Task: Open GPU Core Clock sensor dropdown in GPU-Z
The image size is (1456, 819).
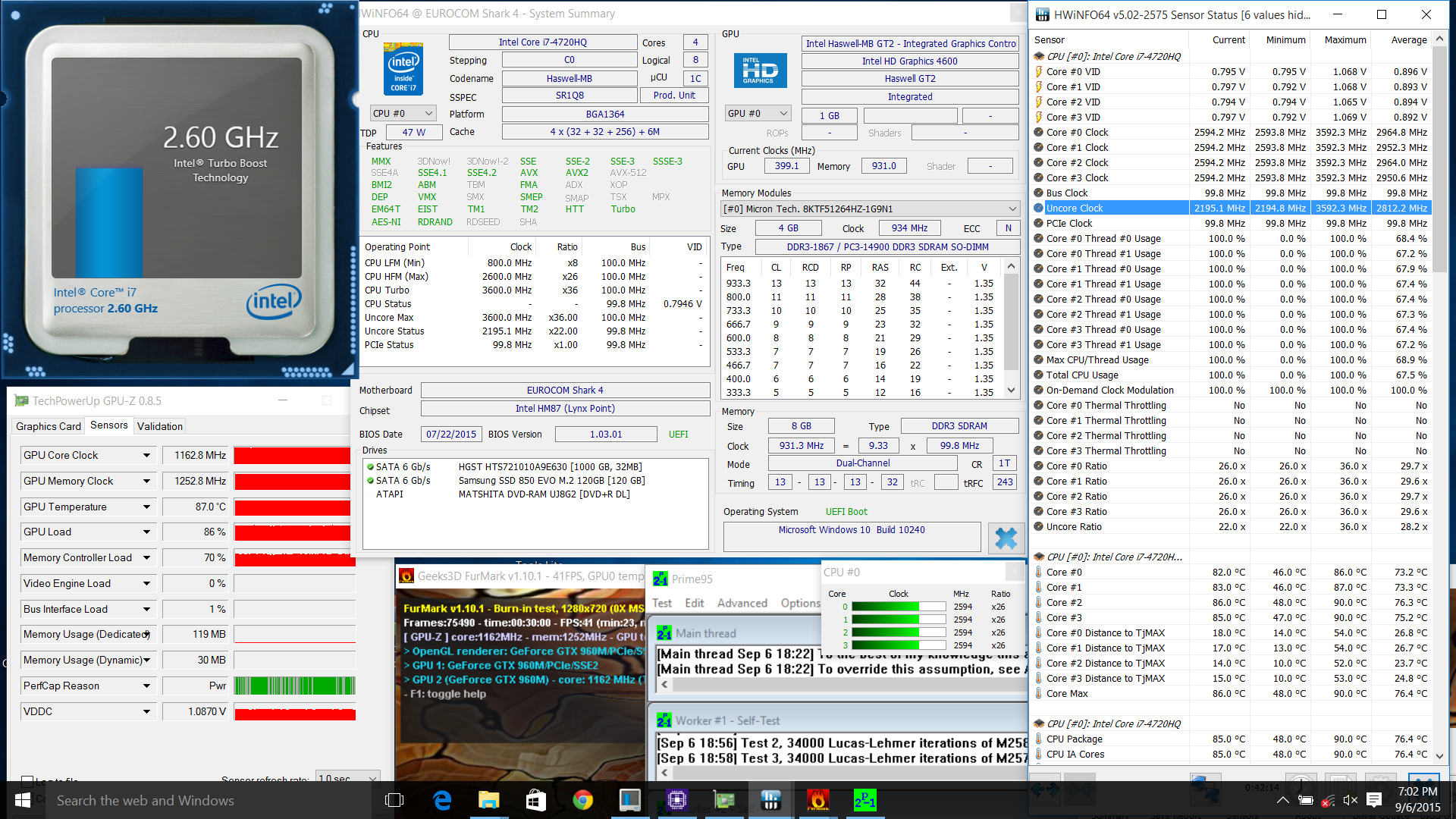Action: [146, 456]
